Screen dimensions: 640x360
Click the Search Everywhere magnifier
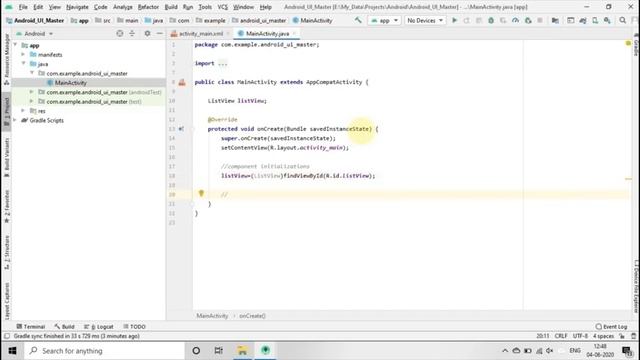pos(622,20)
